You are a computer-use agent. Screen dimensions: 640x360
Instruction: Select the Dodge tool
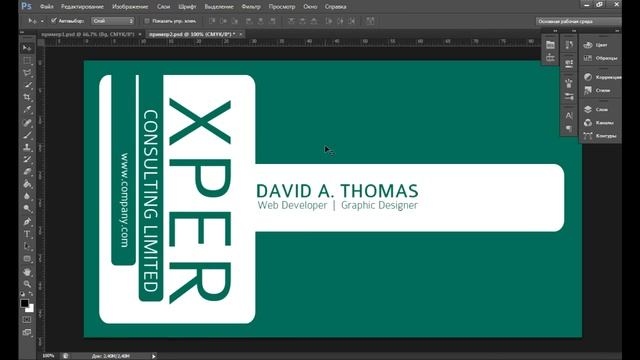click(x=27, y=209)
